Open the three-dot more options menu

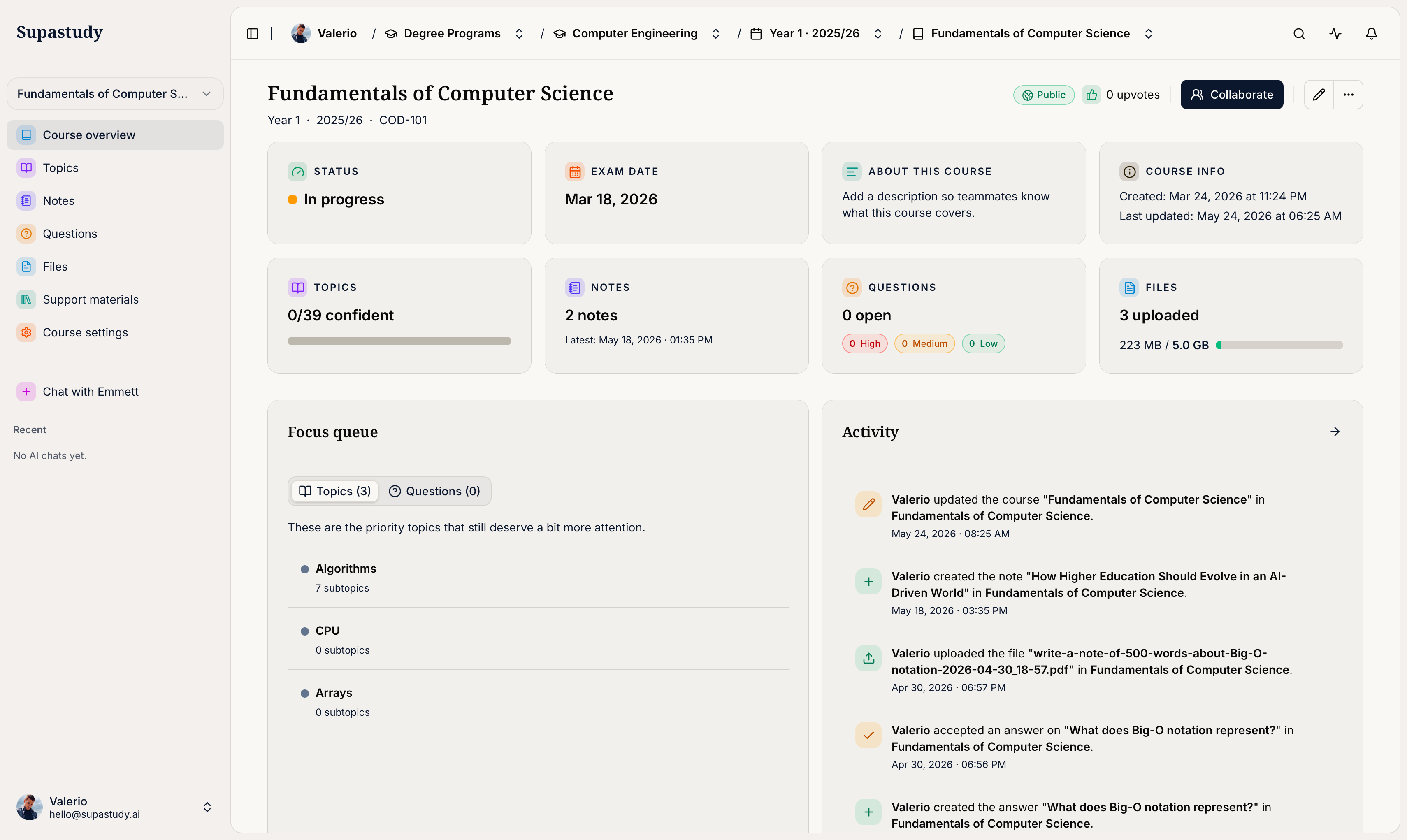(1349, 95)
